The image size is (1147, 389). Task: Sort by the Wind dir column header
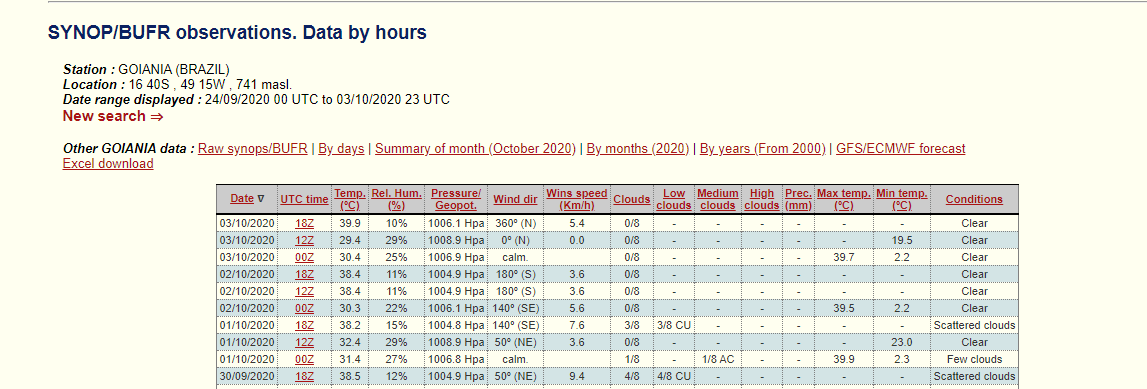(515, 199)
